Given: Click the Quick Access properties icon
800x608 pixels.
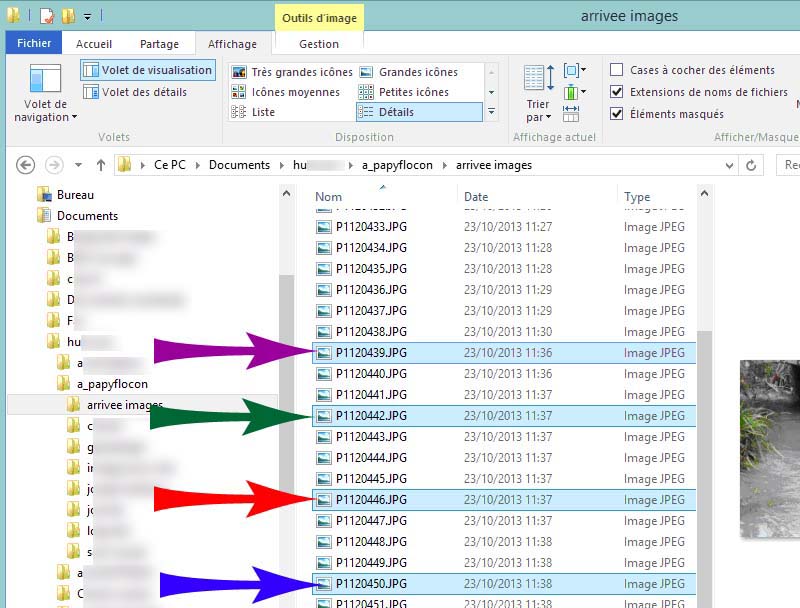Looking at the screenshot, I should 46,16.
